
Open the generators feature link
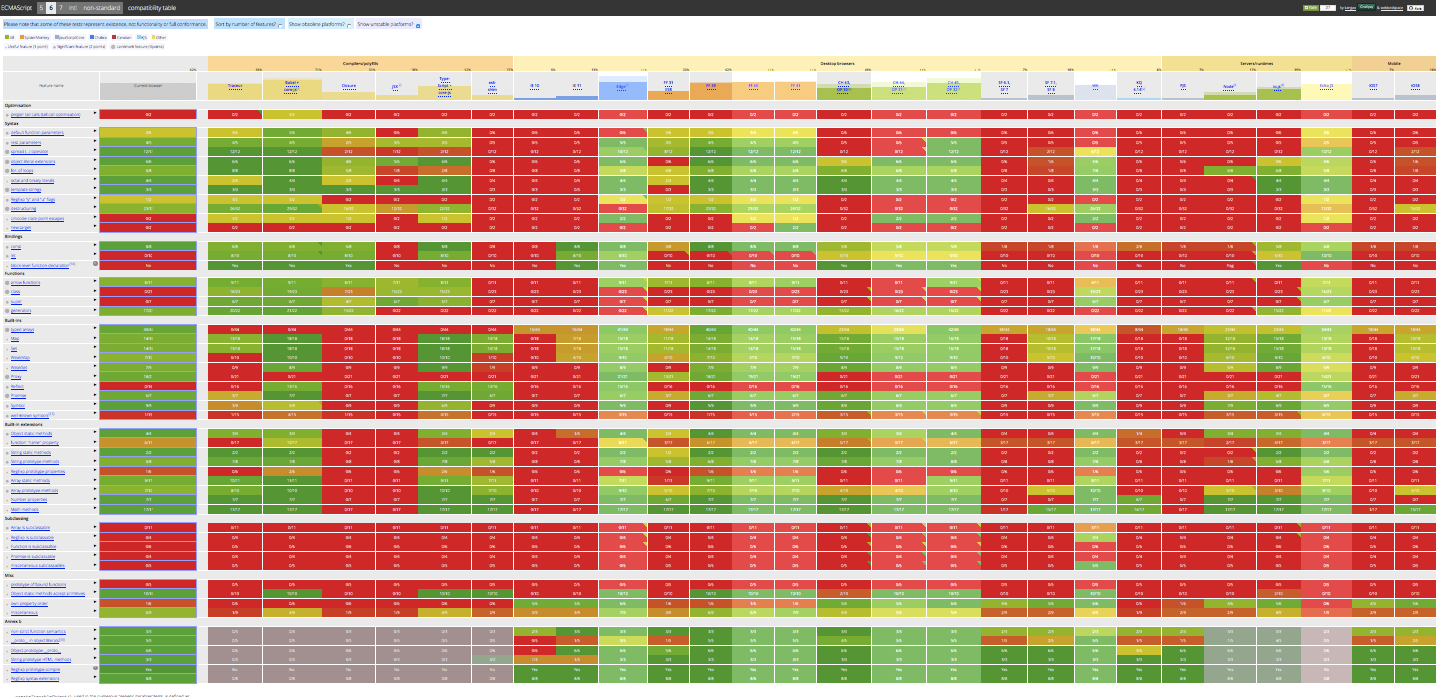pos(21,310)
